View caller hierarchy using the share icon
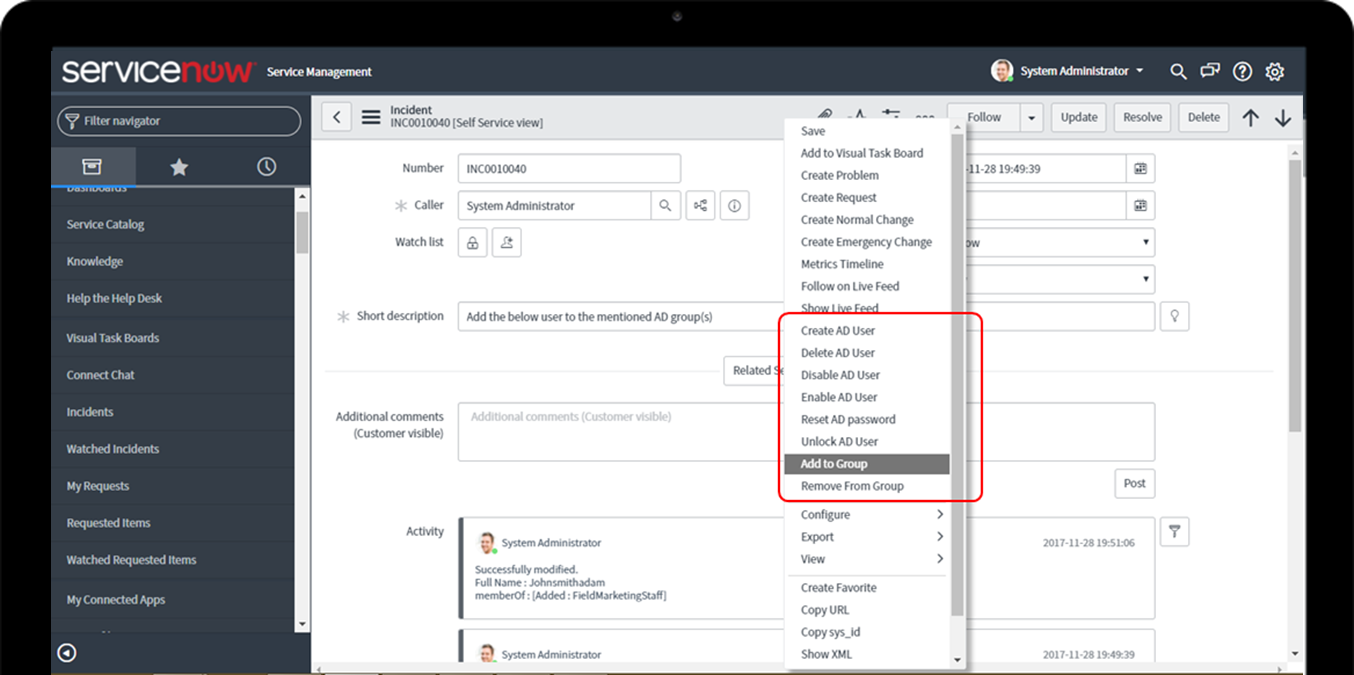The height and width of the screenshot is (675, 1354). click(700, 205)
